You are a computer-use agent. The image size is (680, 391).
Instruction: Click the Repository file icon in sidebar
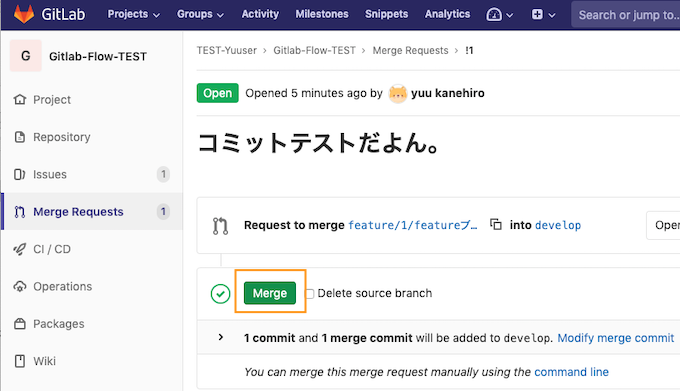pos(20,137)
